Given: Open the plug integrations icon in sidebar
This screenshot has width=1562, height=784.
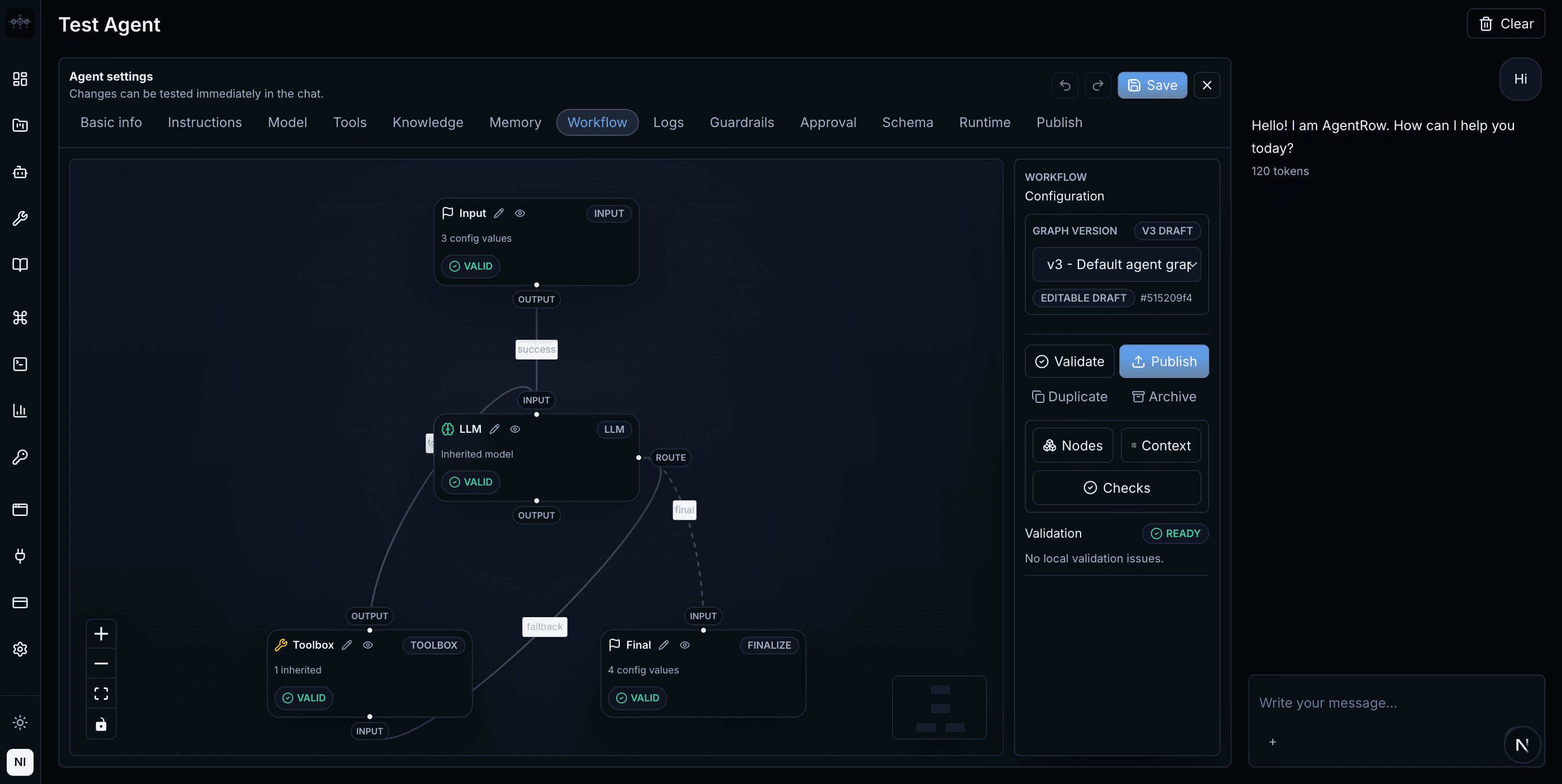Looking at the screenshot, I should click(x=20, y=556).
